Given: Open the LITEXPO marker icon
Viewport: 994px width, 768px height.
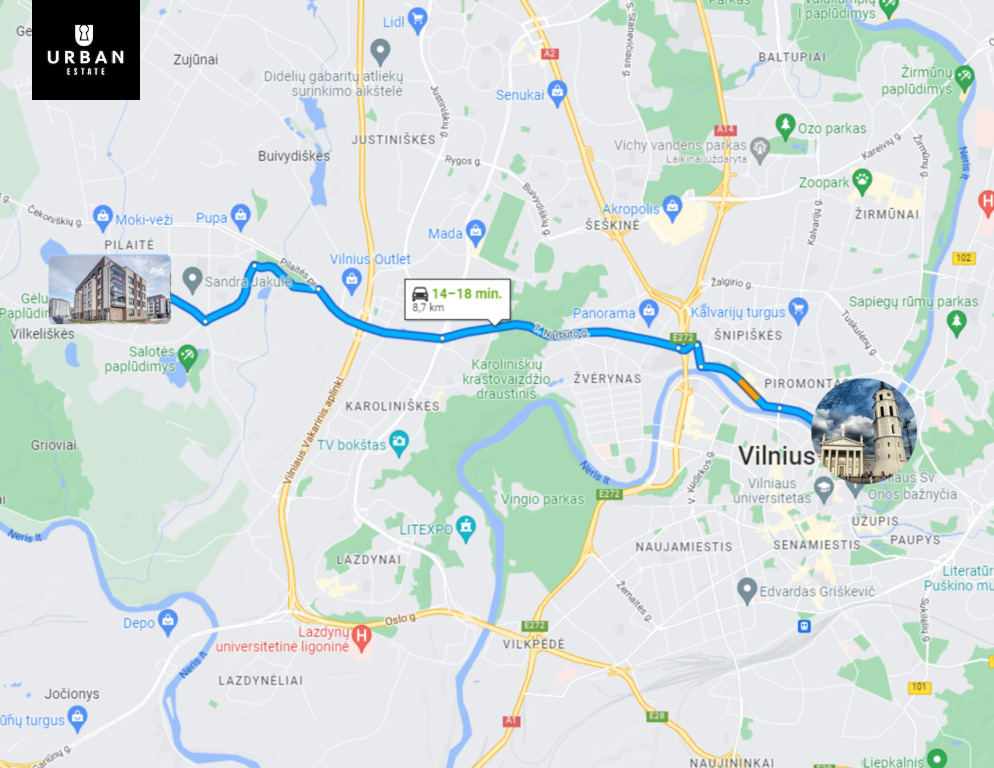Looking at the screenshot, I should click(x=466, y=528).
